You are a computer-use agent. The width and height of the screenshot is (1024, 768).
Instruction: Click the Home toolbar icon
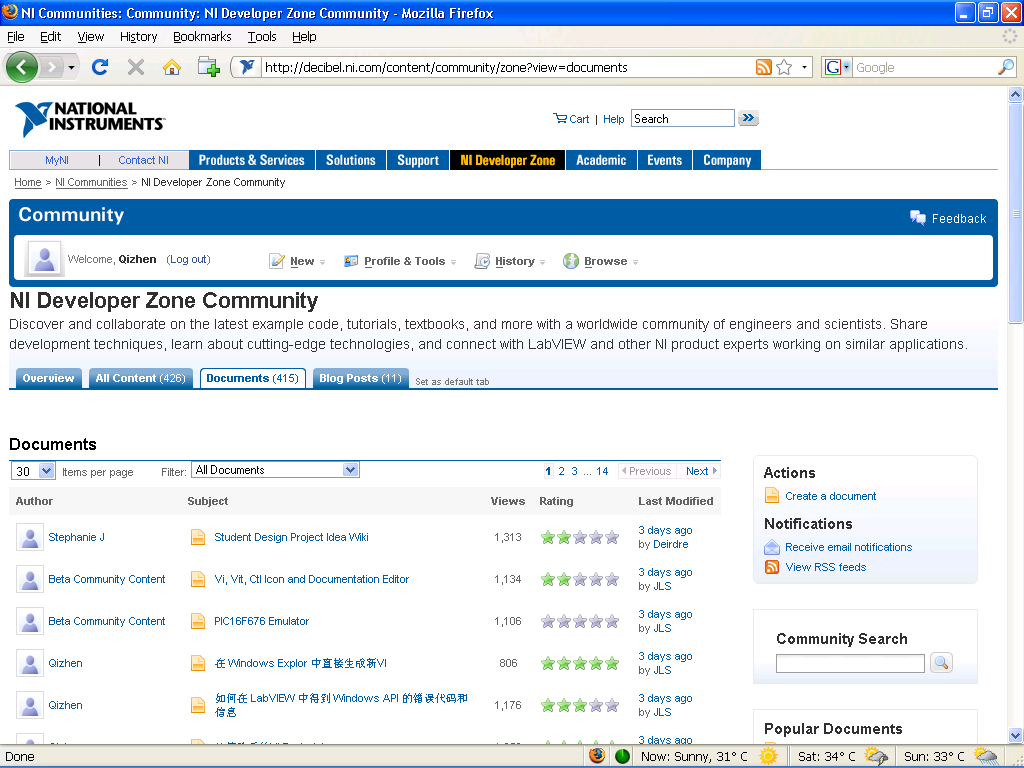pos(172,67)
